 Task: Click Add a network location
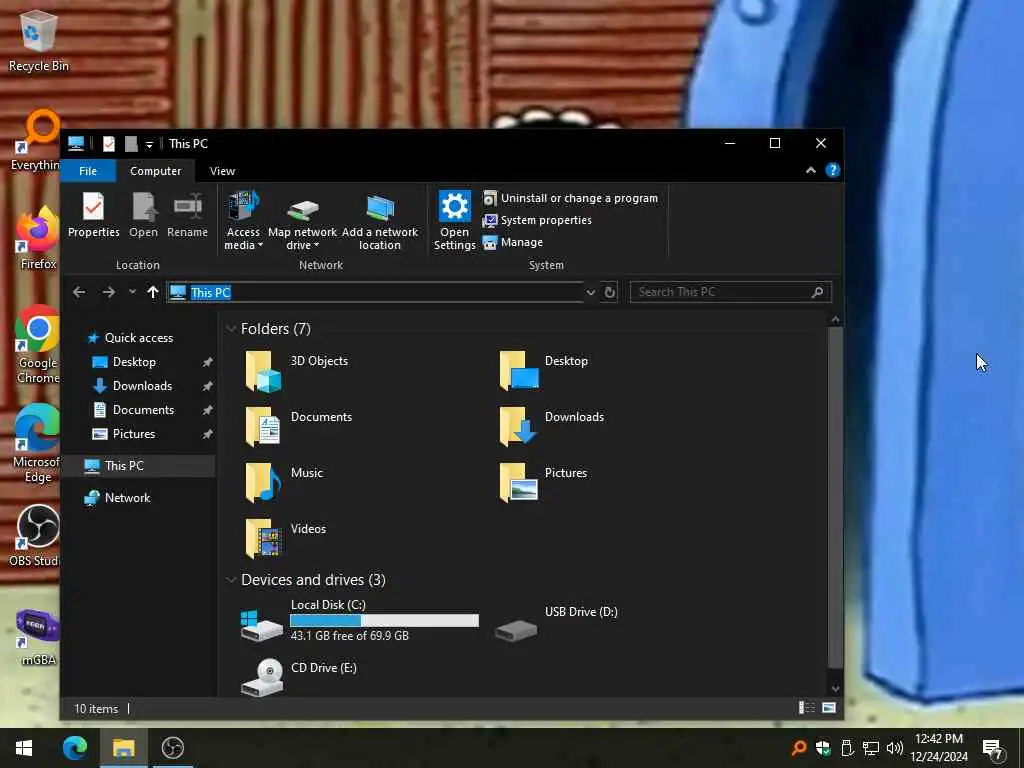point(379,221)
